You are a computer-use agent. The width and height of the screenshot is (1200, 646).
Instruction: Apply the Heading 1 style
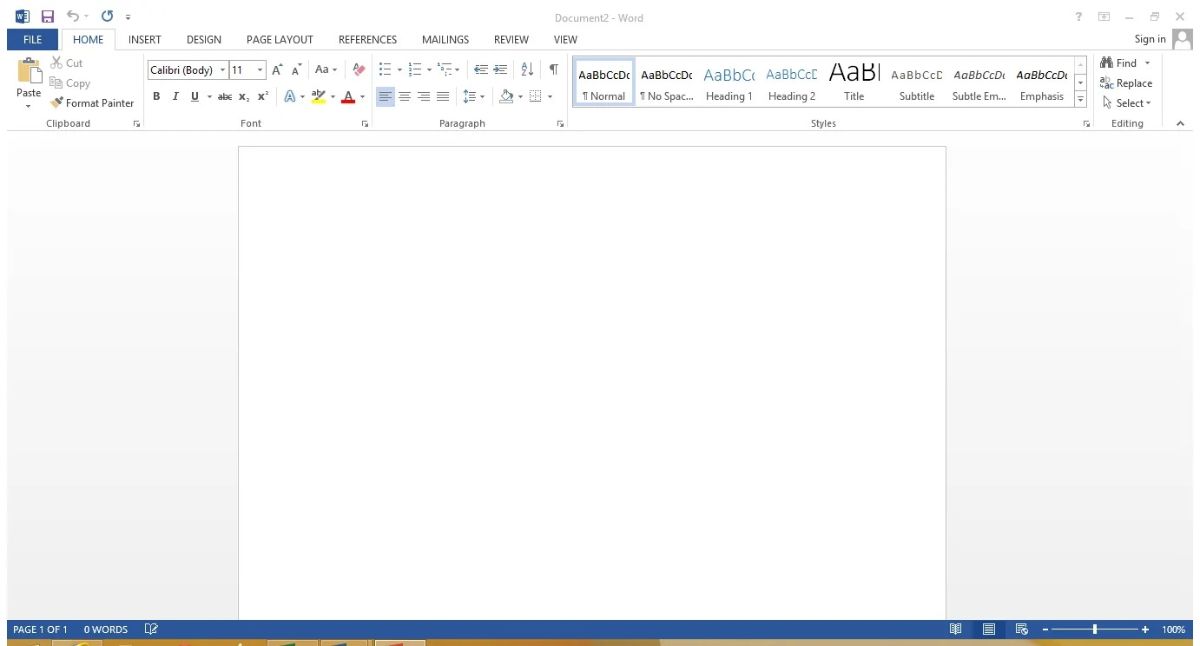point(729,83)
